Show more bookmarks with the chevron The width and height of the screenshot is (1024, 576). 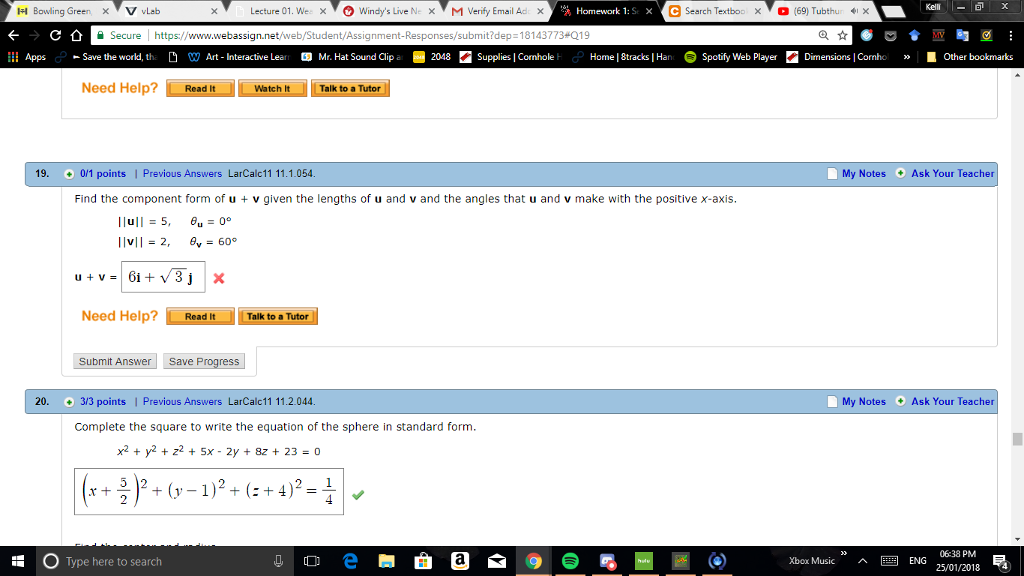pos(906,57)
